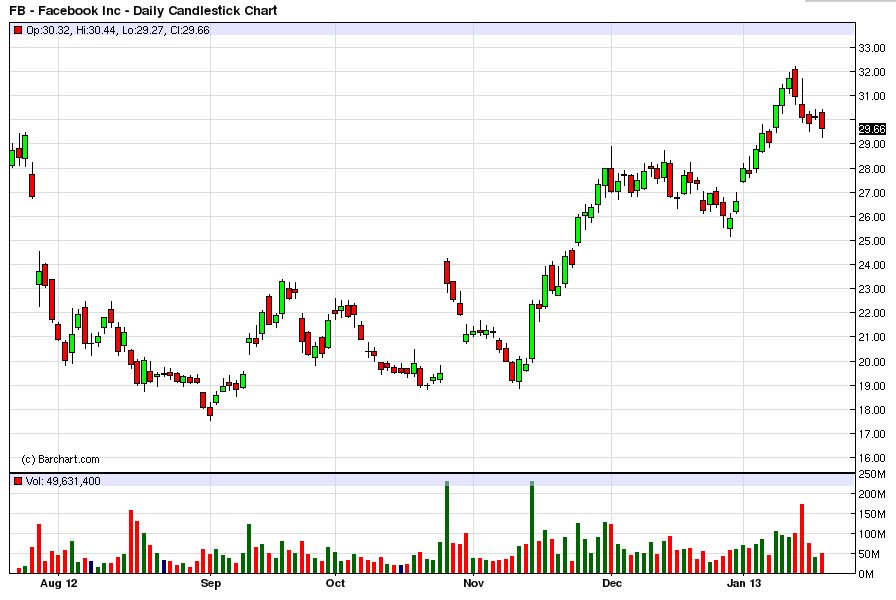Click the "Sep" date axis label
The height and width of the screenshot is (600, 896).
coord(210,583)
